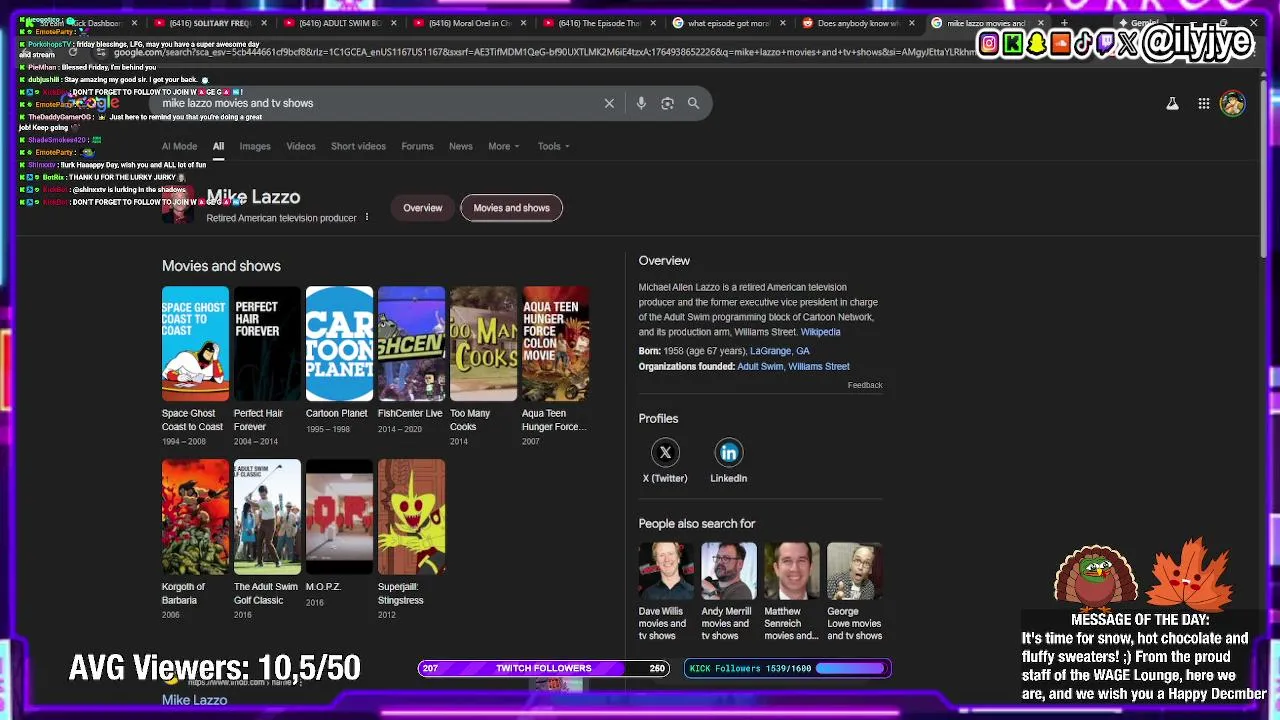Open the three-dot menu beside Mike Lazzo subtitle
1280x720 pixels.
click(367, 217)
